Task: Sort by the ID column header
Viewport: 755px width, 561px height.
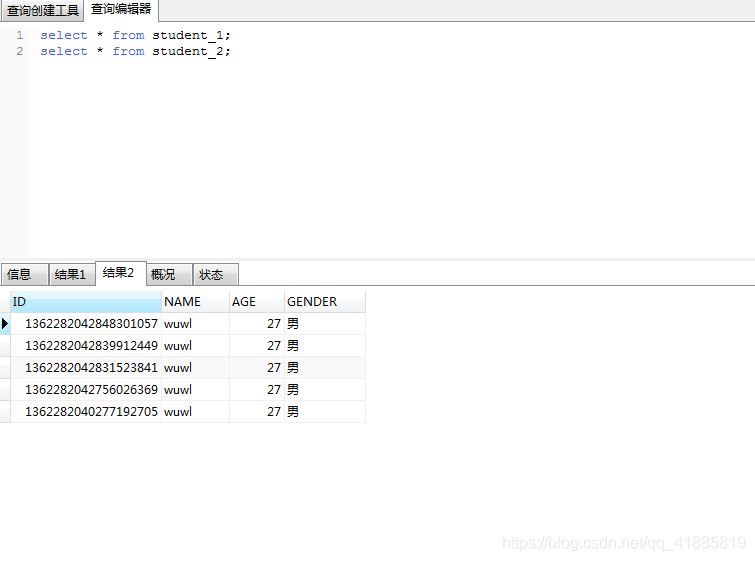Action: tap(86, 302)
